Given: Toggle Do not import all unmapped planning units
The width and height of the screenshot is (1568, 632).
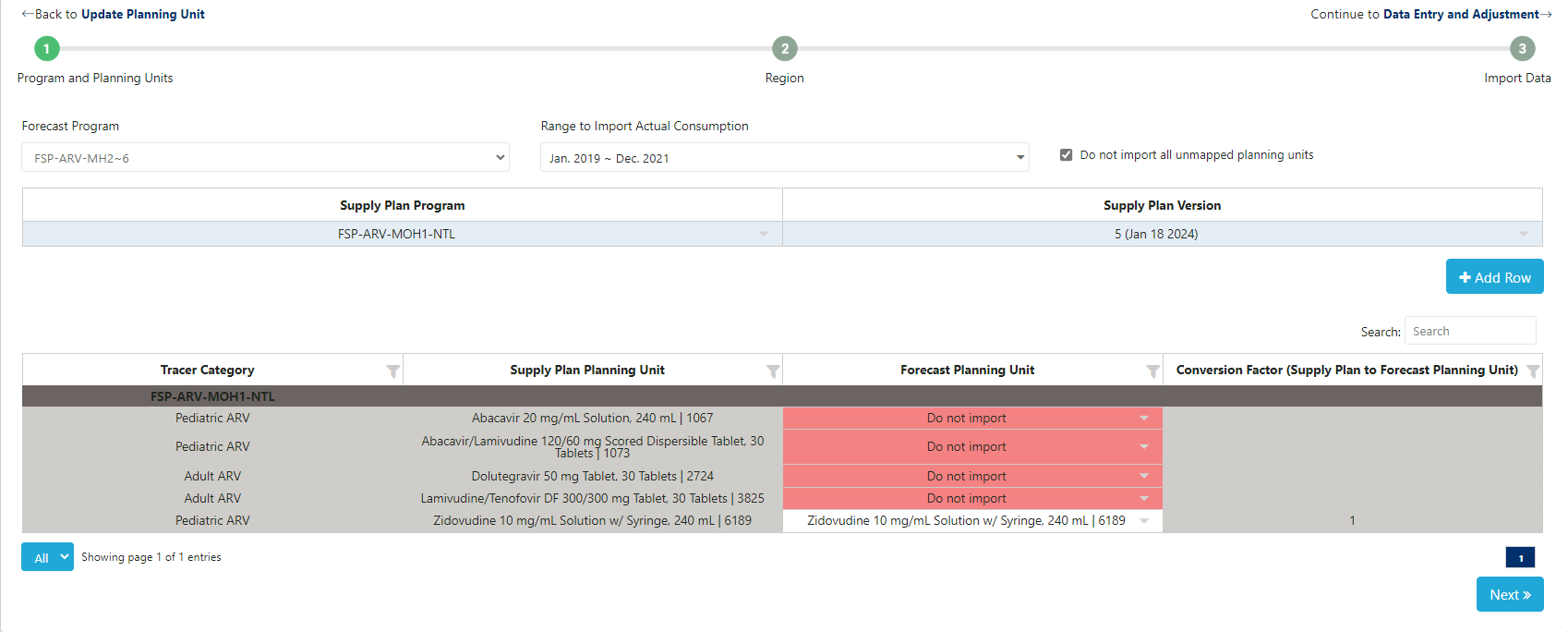Looking at the screenshot, I should [x=1066, y=155].
